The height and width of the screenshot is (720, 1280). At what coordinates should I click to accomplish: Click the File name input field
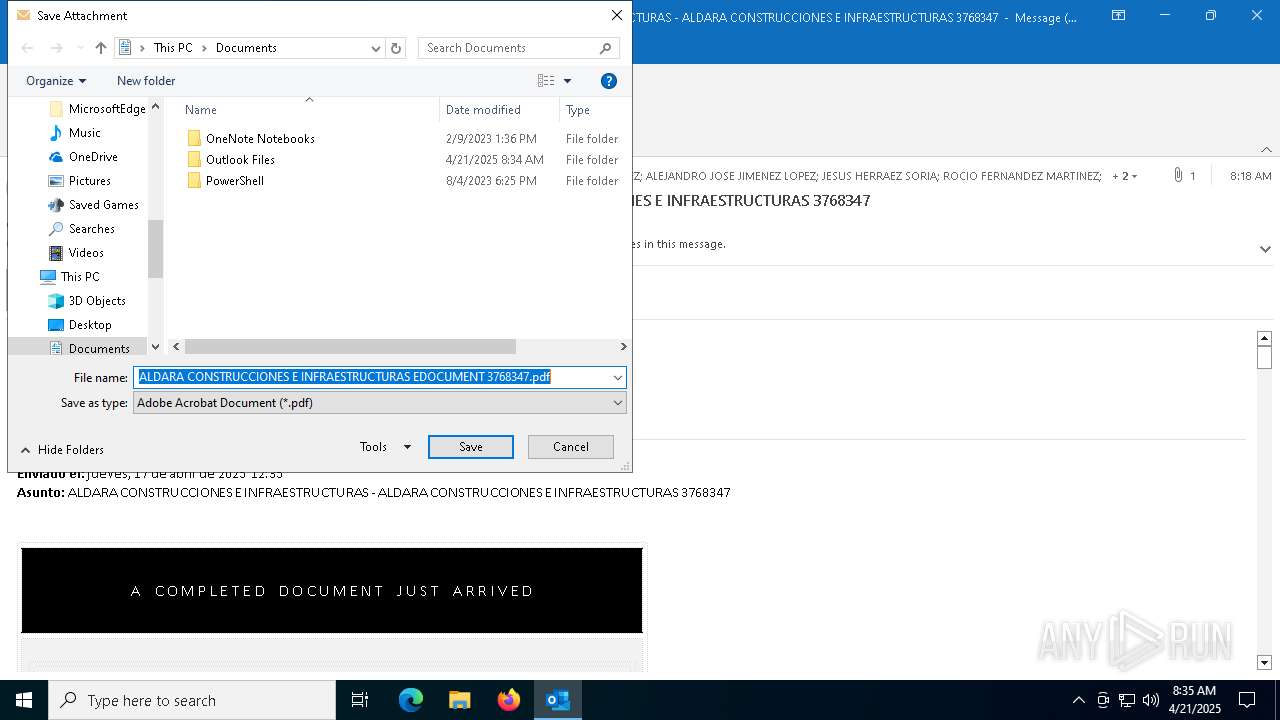pyautogui.click(x=370, y=377)
